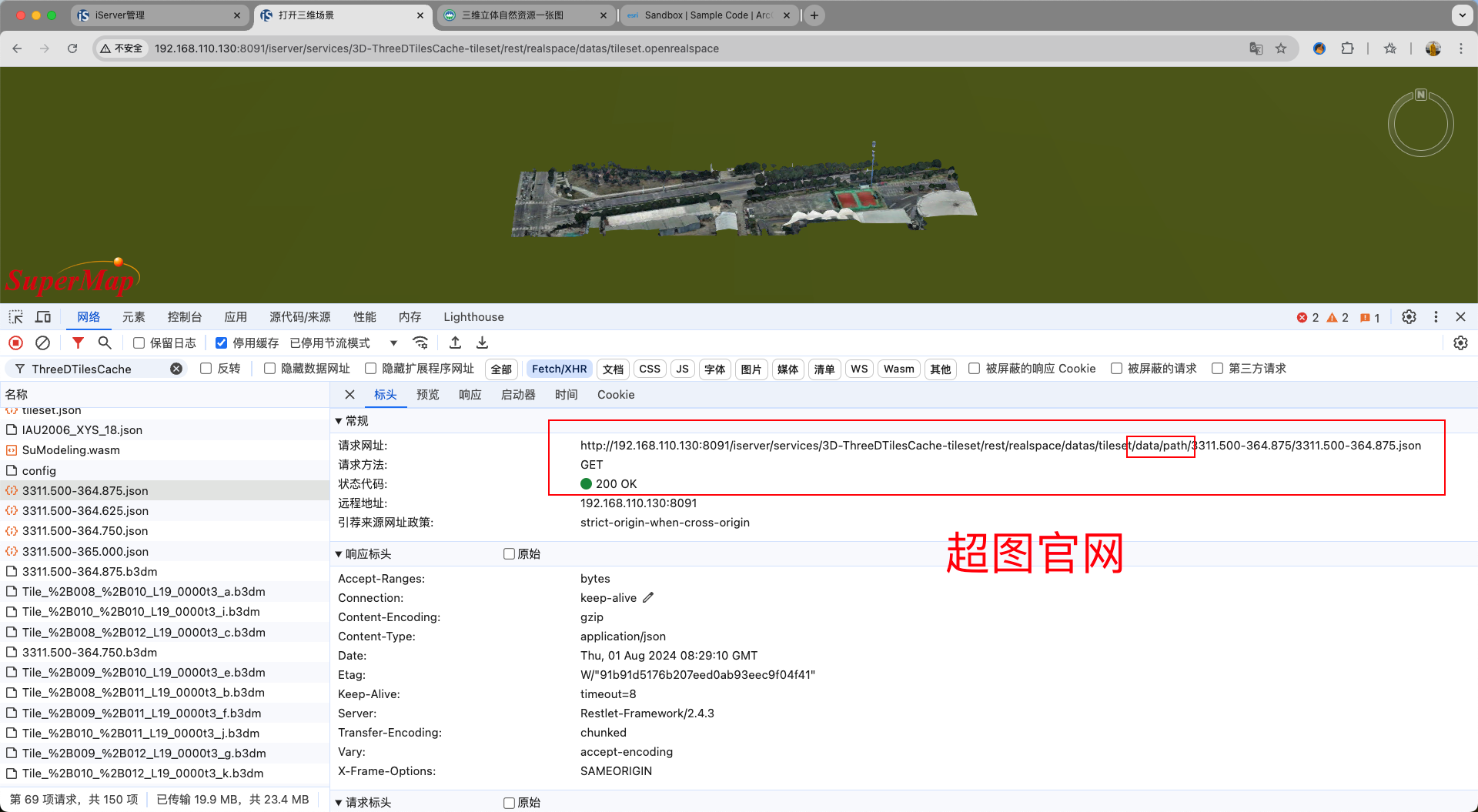Import HAR file upload icon
This screenshot has width=1478, height=812.
456,343
